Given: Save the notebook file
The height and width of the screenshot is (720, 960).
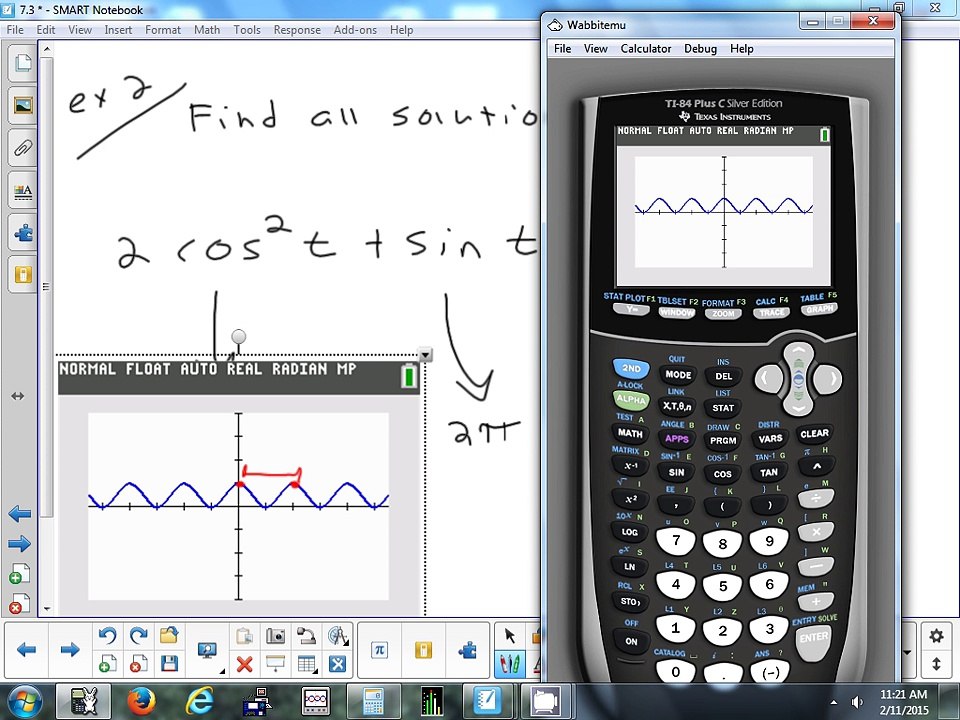Looking at the screenshot, I should click(169, 664).
